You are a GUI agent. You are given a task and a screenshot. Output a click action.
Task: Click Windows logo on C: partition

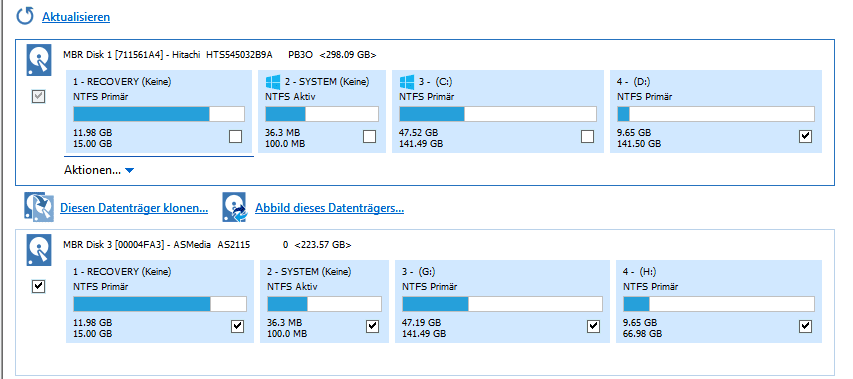coord(406,82)
